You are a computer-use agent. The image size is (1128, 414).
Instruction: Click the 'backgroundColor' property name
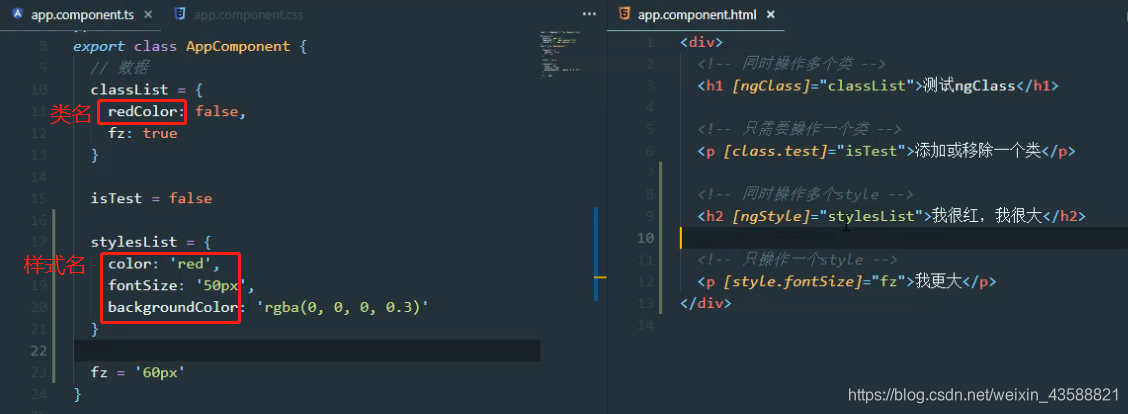point(173,307)
